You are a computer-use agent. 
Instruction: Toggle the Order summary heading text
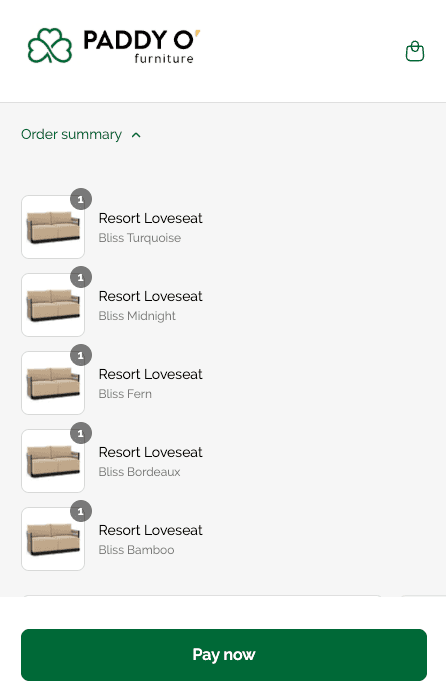pyautogui.click(x=71, y=134)
